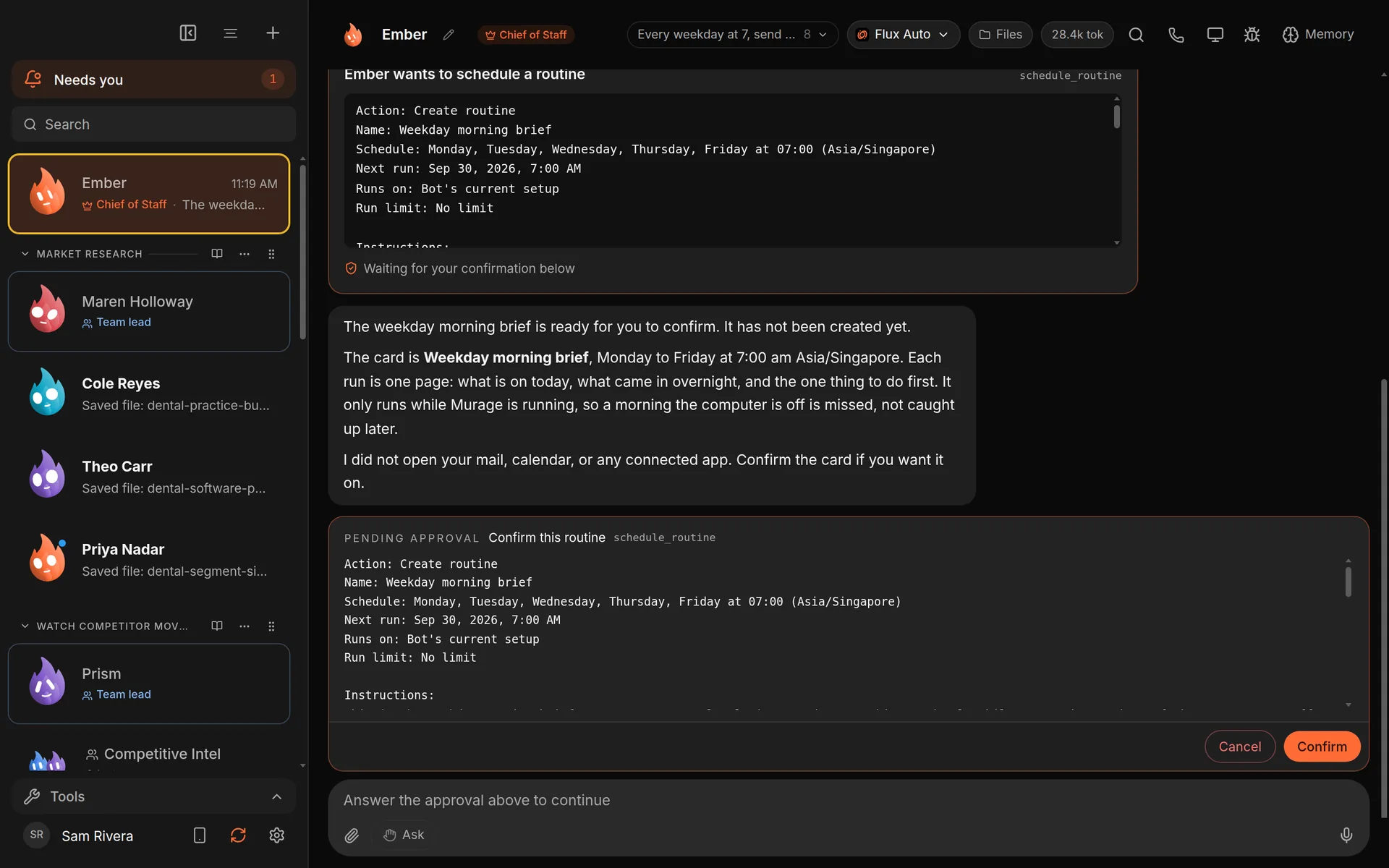Attach a file with paperclip icon
Viewport: 1389px width, 868px height.
tap(352, 835)
